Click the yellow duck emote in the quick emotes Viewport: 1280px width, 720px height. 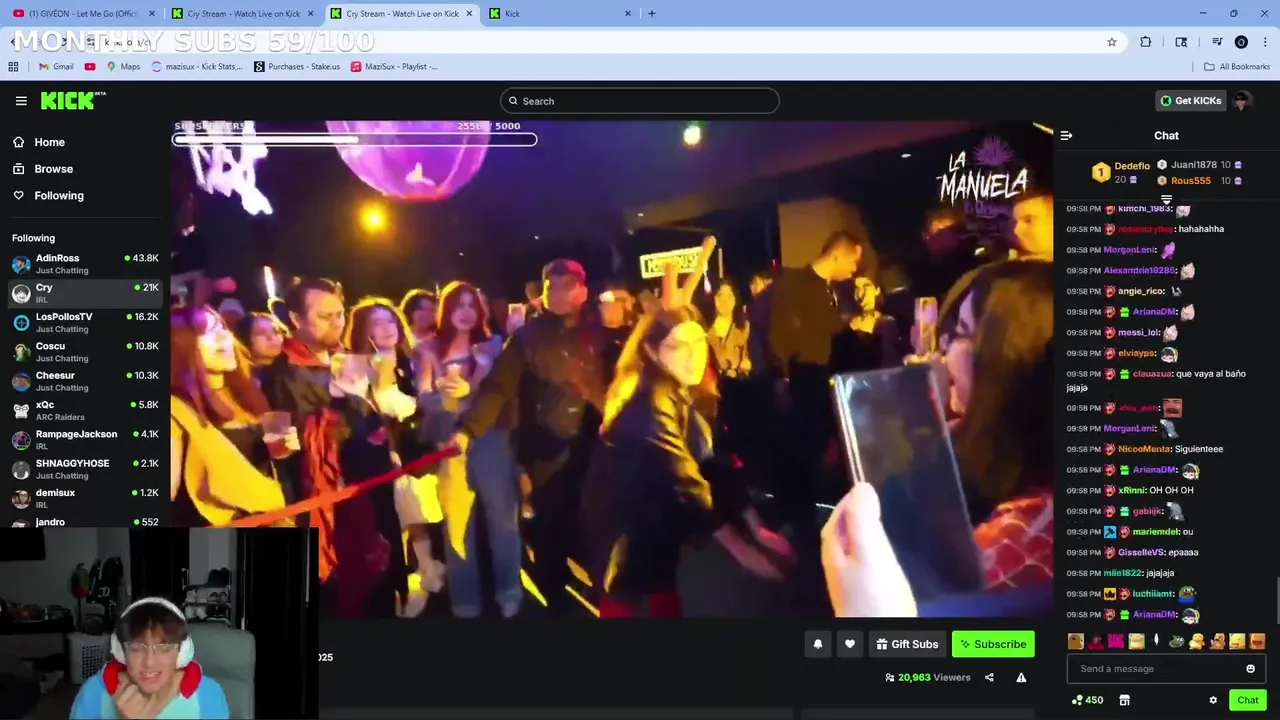[1197, 641]
